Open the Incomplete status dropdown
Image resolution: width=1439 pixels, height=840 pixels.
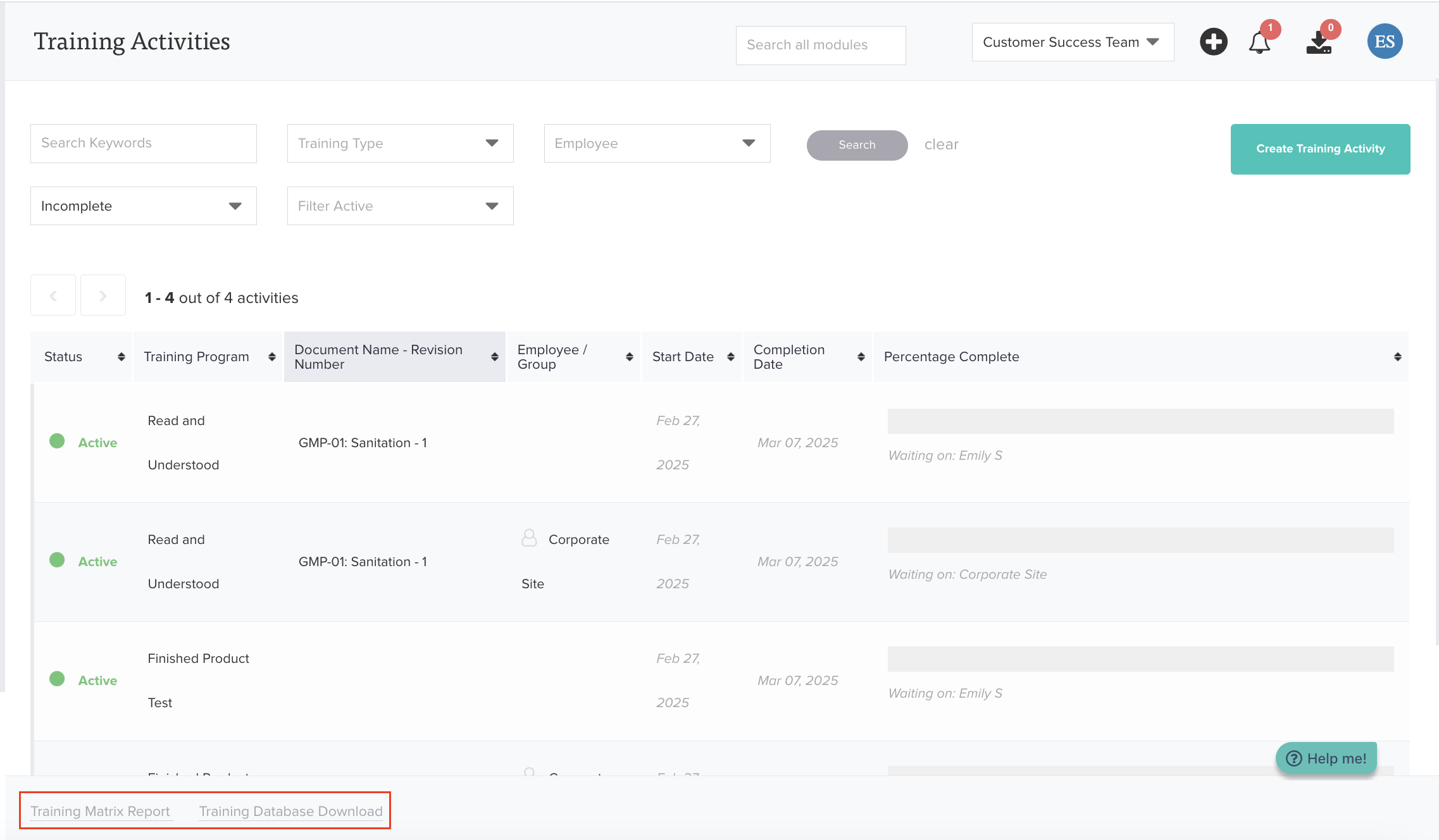[143, 206]
